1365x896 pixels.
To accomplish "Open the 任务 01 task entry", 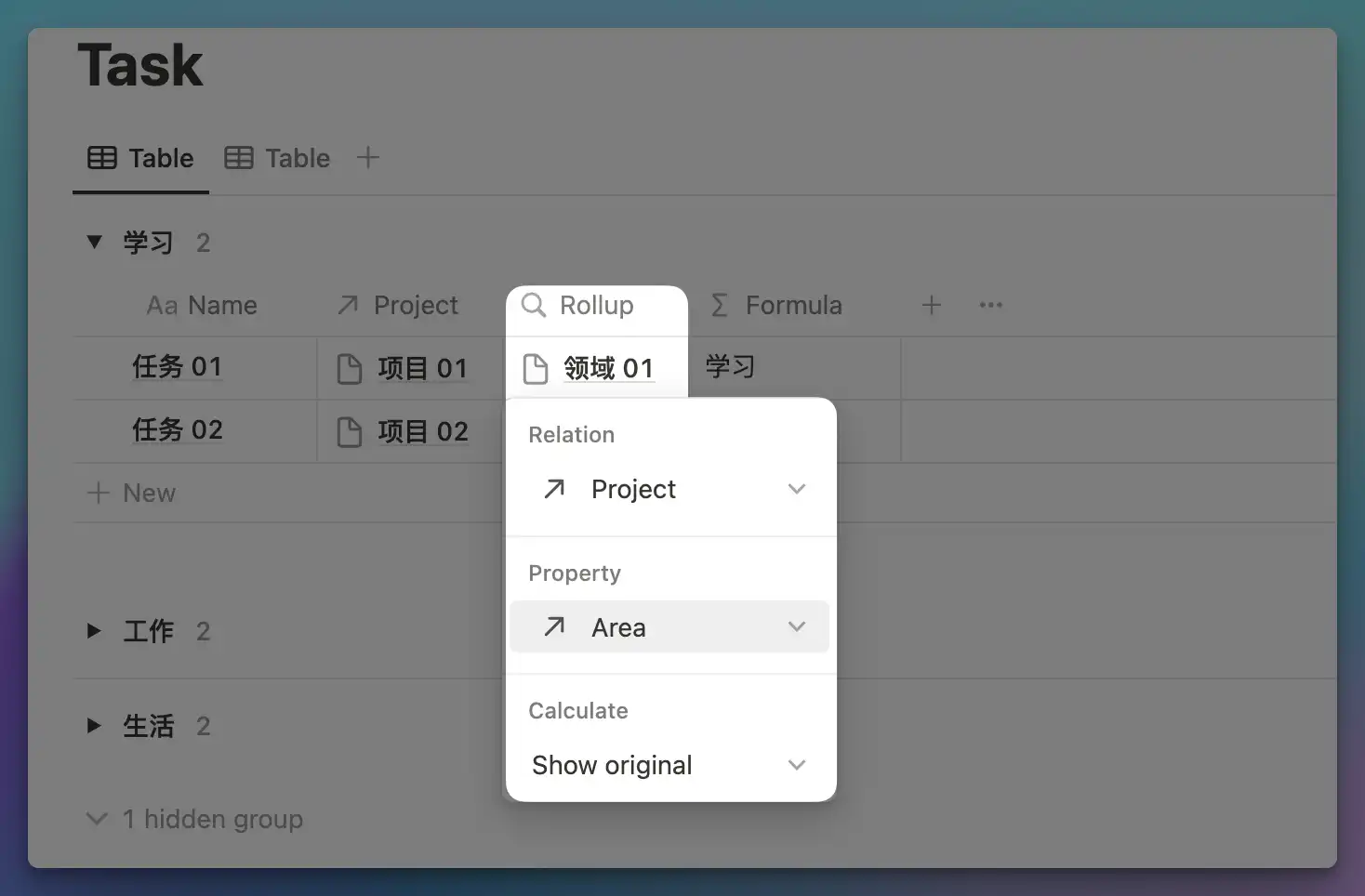I will pos(178,367).
